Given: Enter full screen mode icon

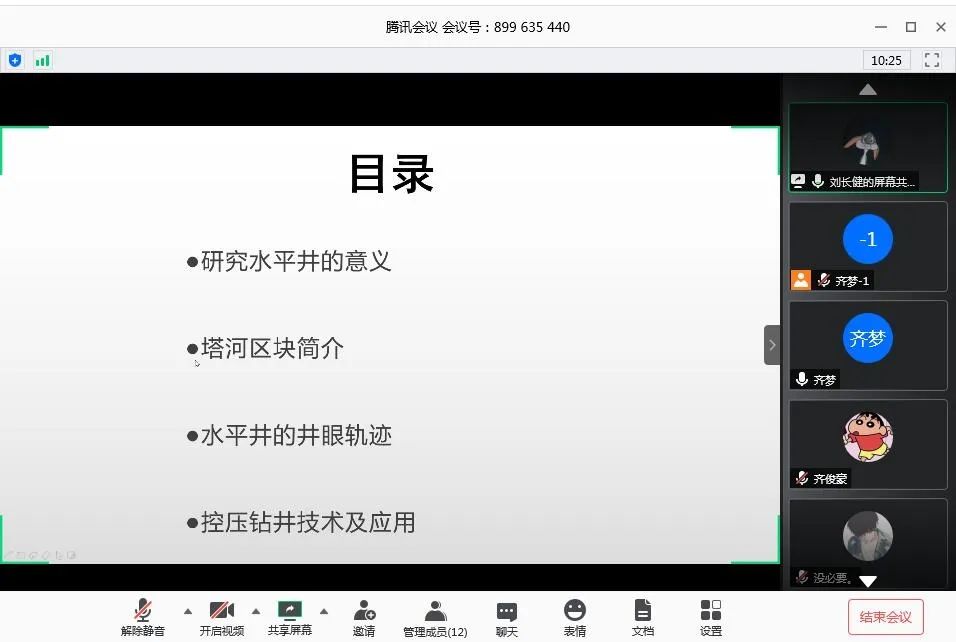Looking at the screenshot, I should click(932, 60).
